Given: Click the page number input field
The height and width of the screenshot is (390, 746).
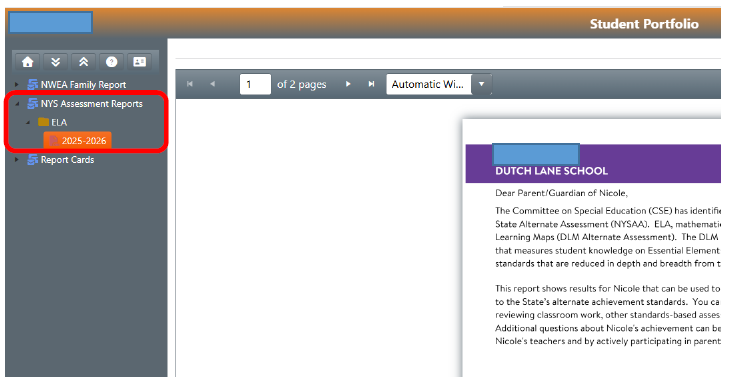Looking at the screenshot, I should click(x=255, y=84).
